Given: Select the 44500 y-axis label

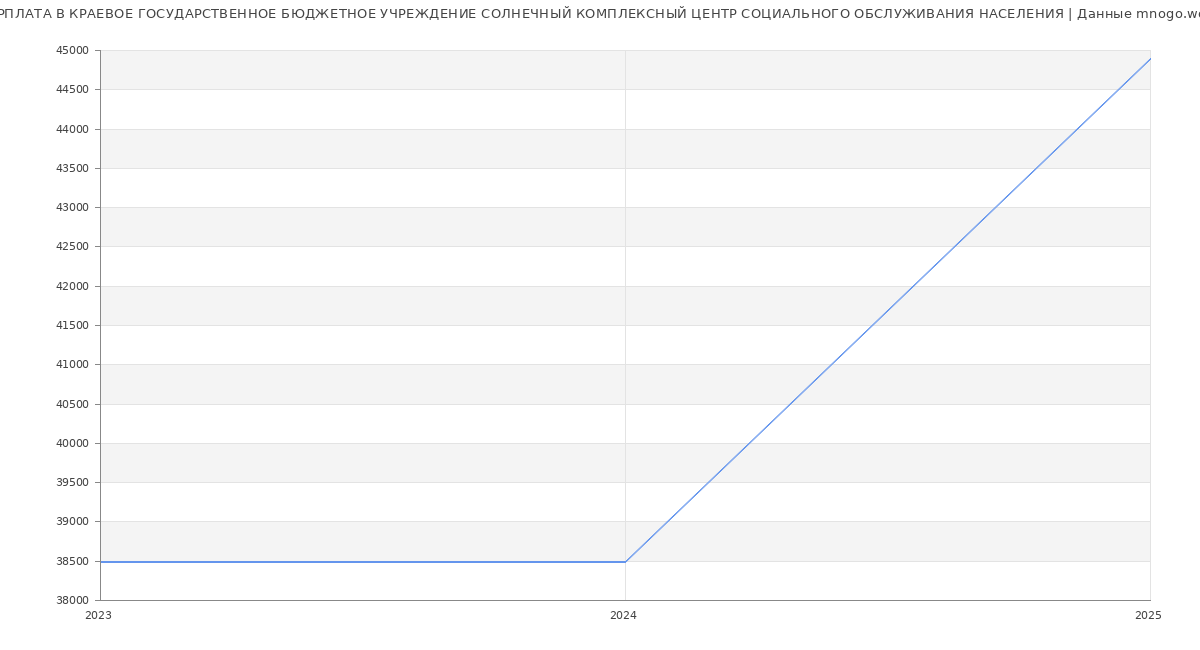Looking at the screenshot, I should pos(73,90).
